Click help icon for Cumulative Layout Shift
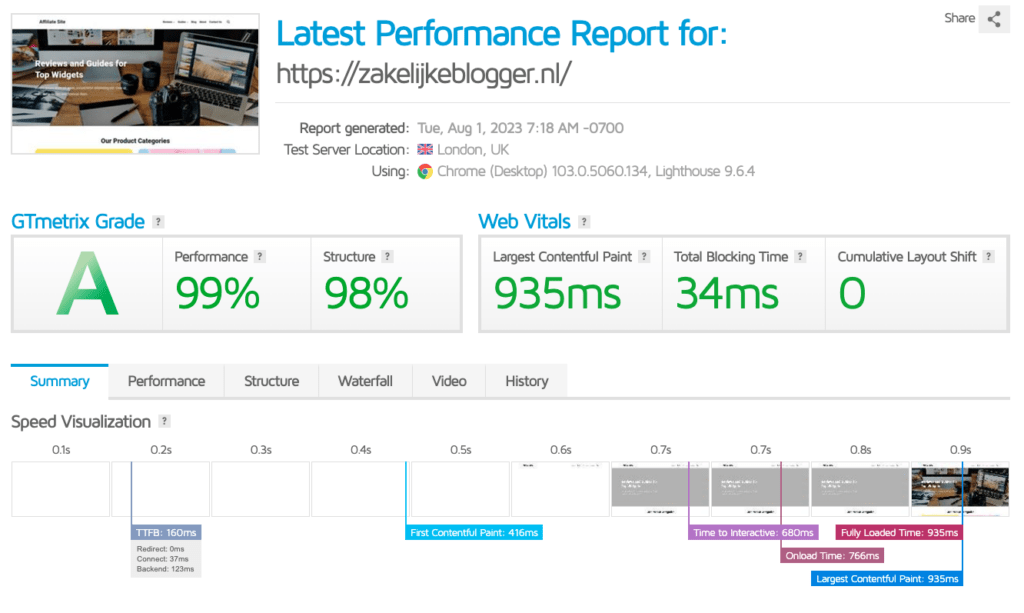 pyautogui.click(x=989, y=257)
